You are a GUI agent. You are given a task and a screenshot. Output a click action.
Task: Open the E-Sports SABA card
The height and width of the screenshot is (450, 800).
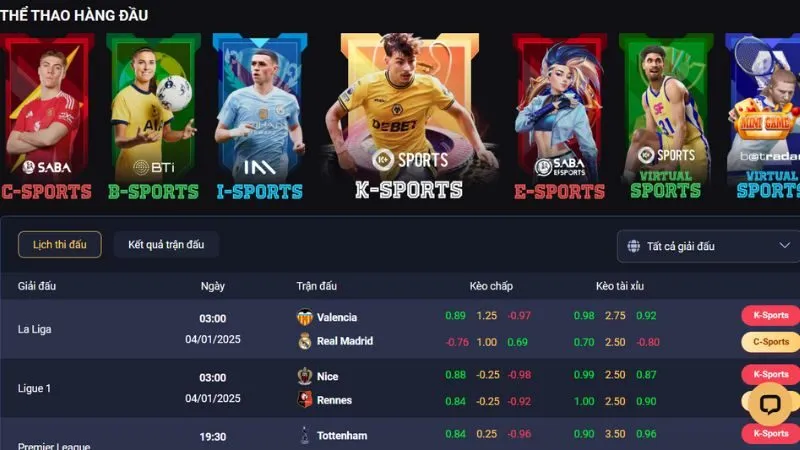[560, 116]
